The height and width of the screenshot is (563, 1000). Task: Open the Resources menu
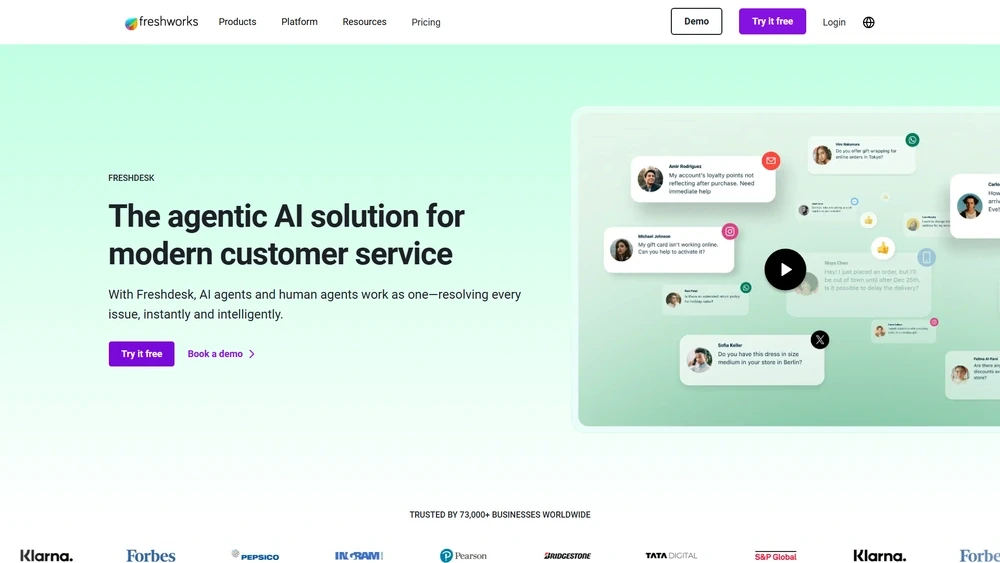tap(364, 22)
